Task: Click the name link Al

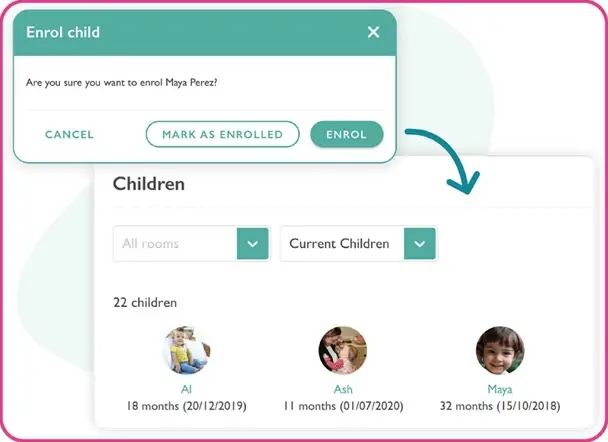Action: tap(186, 389)
